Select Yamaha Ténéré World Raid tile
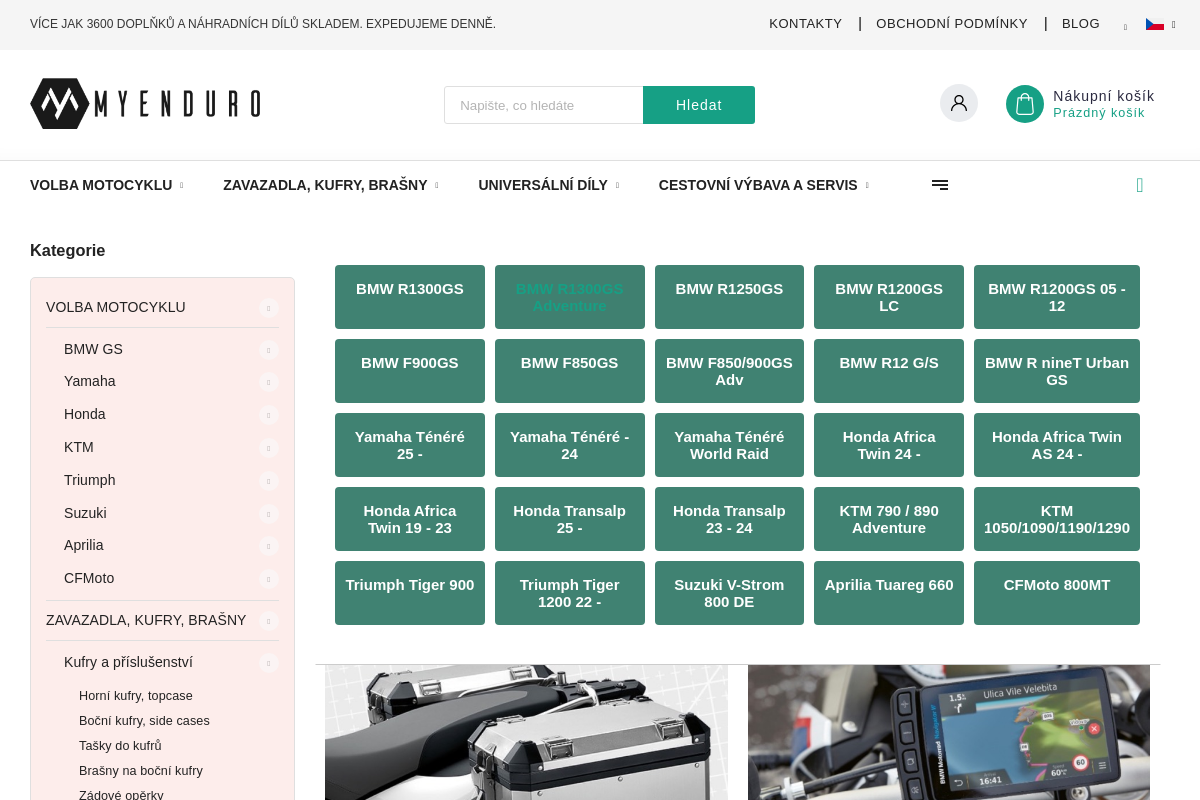This screenshot has height=800, width=1200. pos(729,445)
